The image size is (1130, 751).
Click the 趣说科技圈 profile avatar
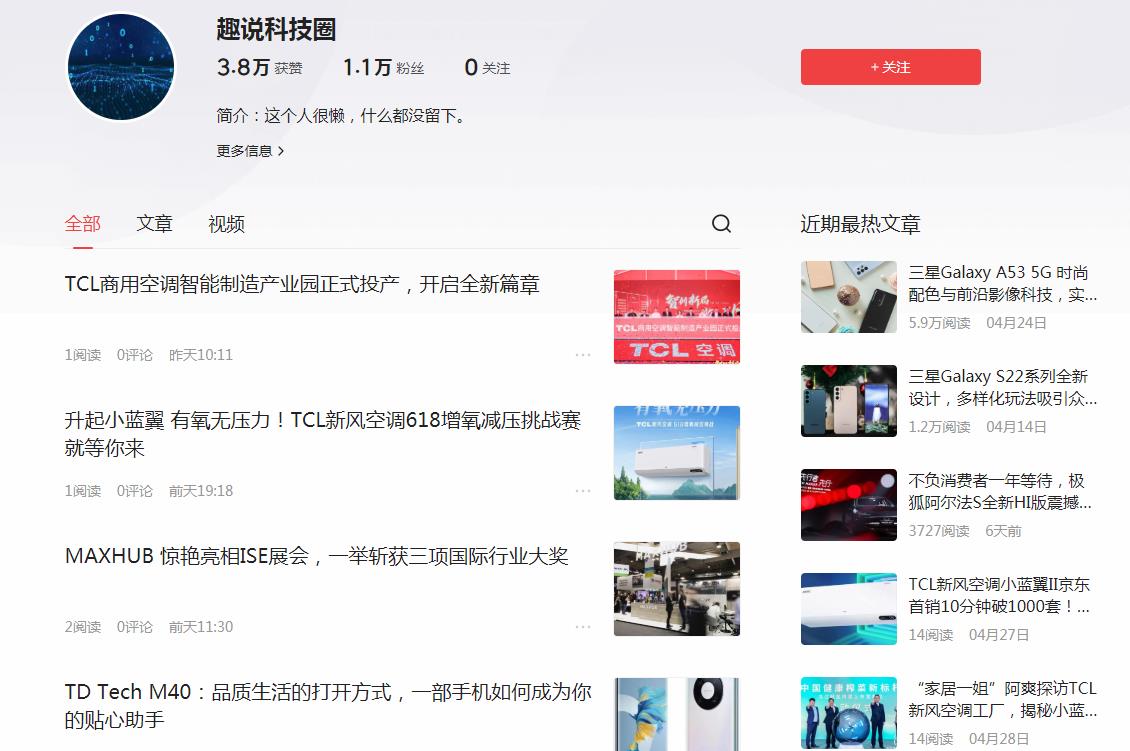point(121,67)
